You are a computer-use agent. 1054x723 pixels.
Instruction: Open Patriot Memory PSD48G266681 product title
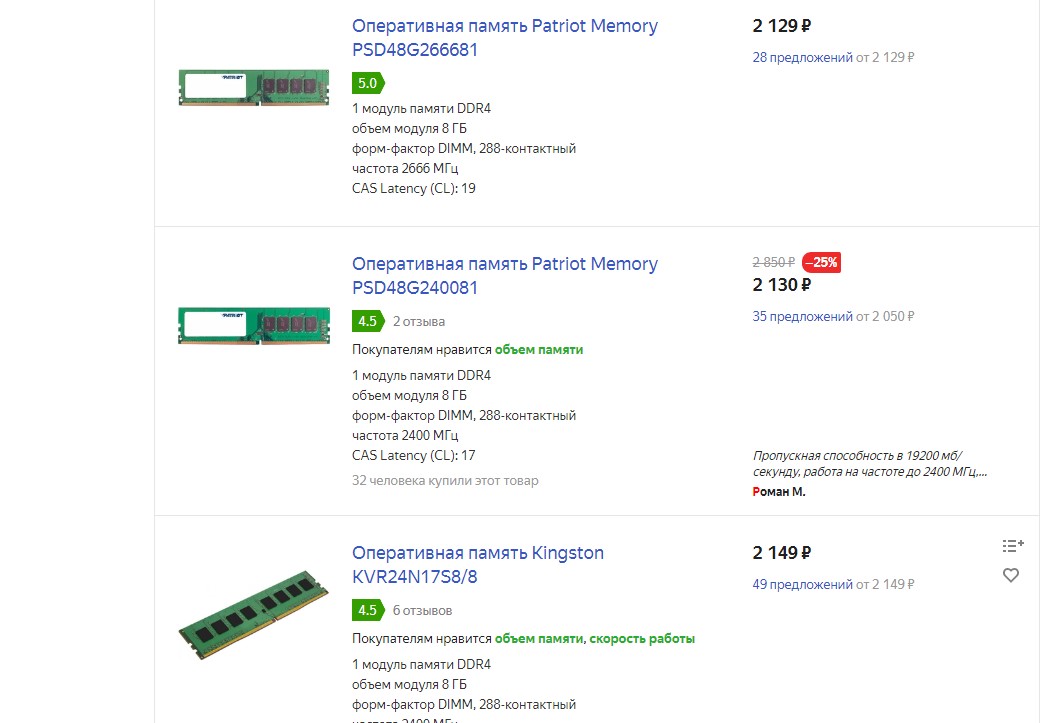pos(504,38)
